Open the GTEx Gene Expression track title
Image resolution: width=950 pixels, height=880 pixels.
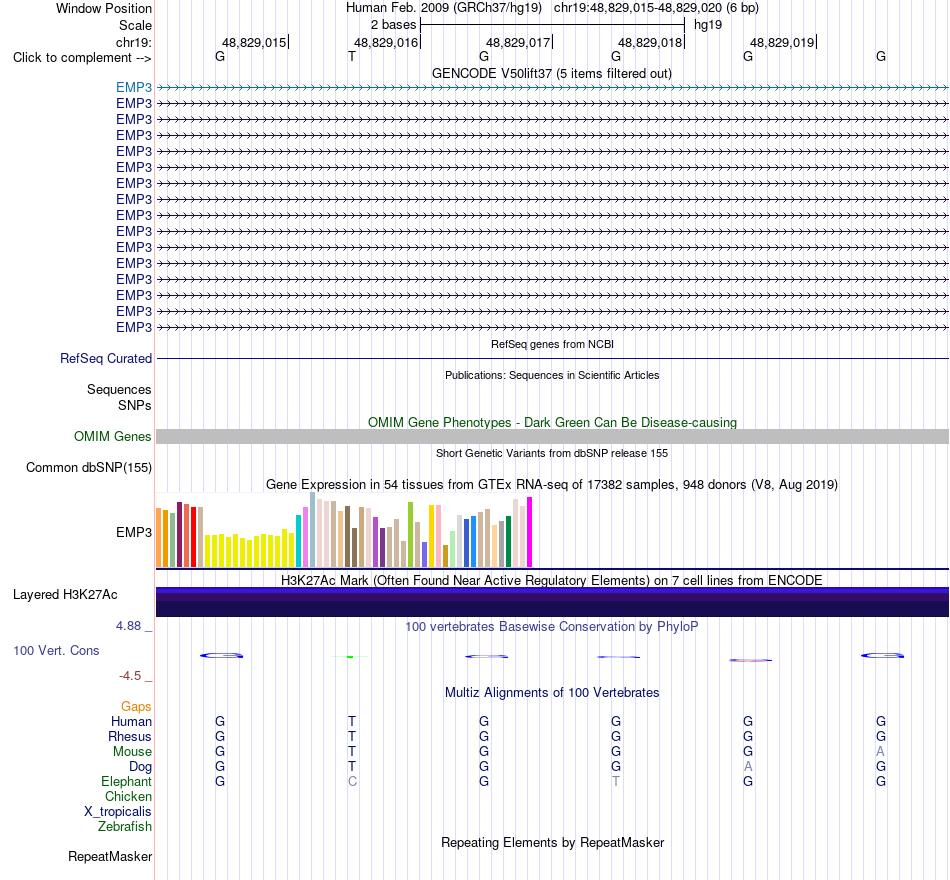click(552, 485)
